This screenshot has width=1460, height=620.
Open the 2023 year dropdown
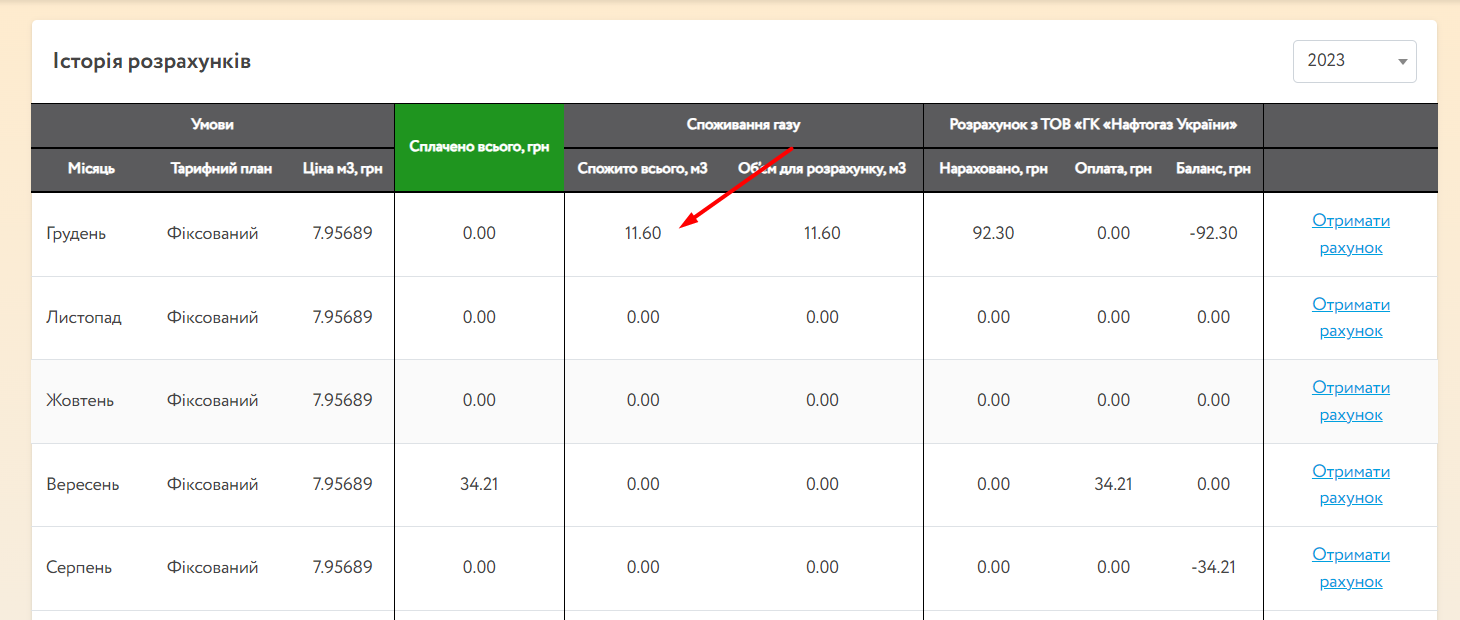(x=1354, y=61)
